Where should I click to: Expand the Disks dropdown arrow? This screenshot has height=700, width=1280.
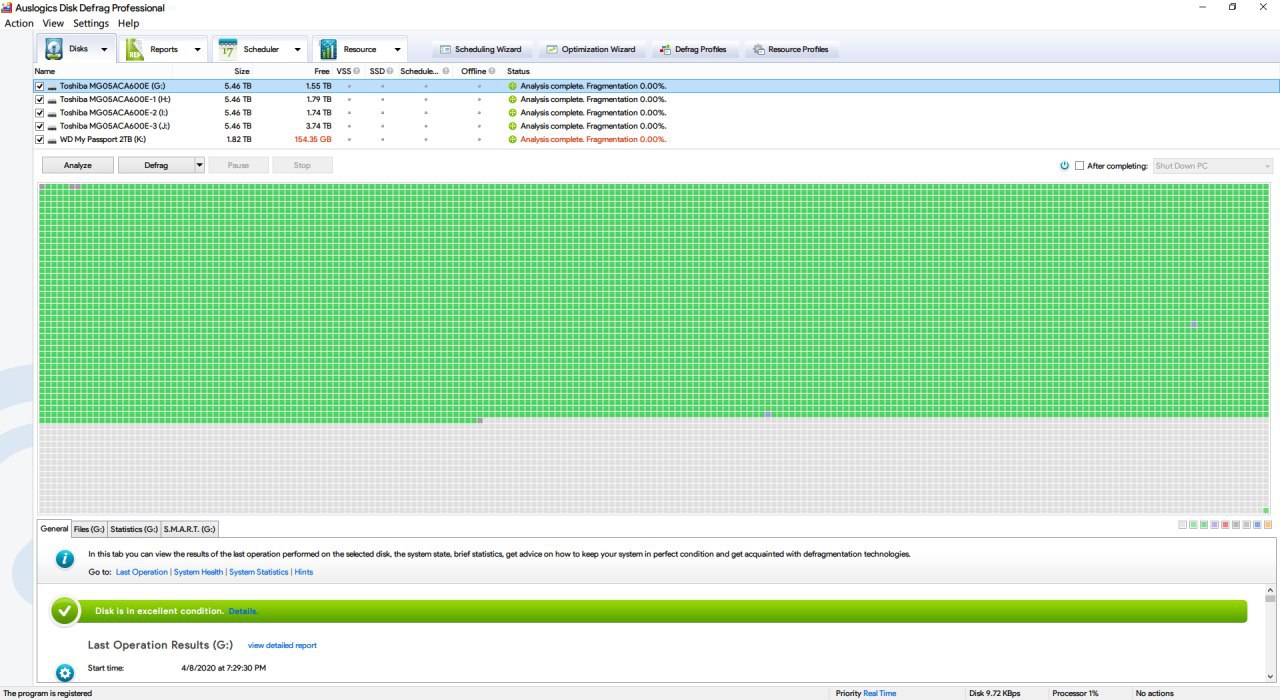[x=104, y=49]
